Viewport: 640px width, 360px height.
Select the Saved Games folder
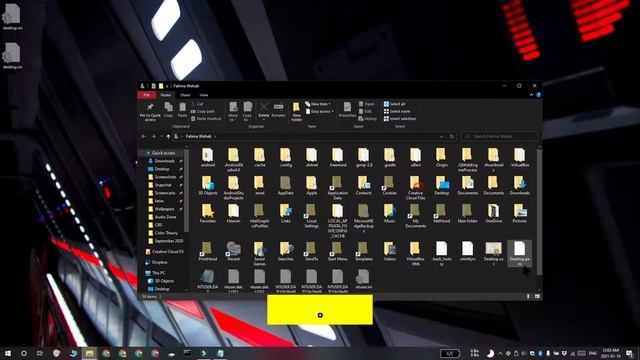point(259,253)
